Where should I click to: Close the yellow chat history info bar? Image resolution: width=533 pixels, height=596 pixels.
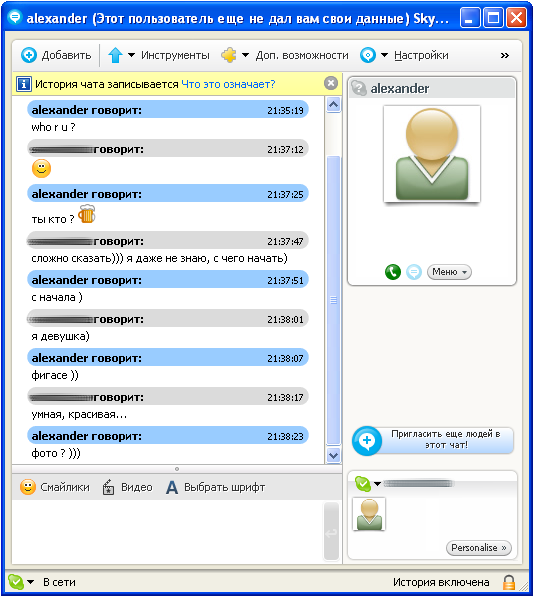click(x=331, y=83)
